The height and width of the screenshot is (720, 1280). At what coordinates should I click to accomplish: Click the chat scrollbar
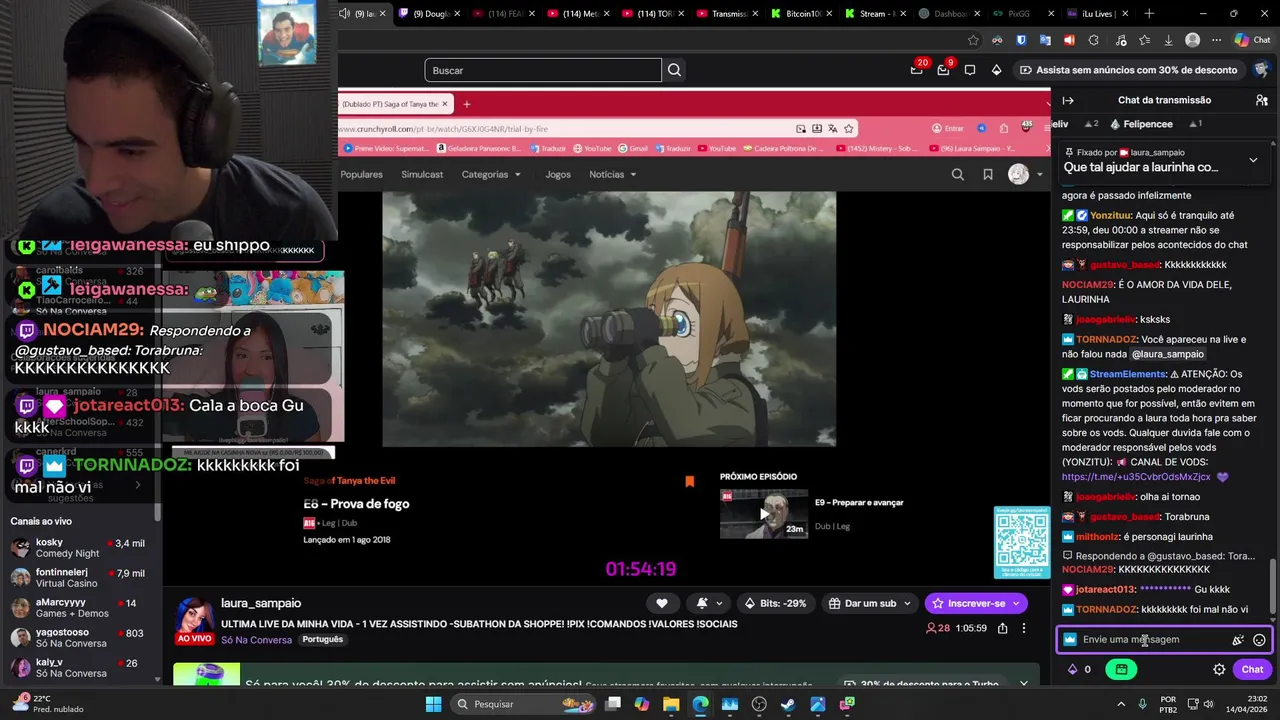(x=1273, y=585)
